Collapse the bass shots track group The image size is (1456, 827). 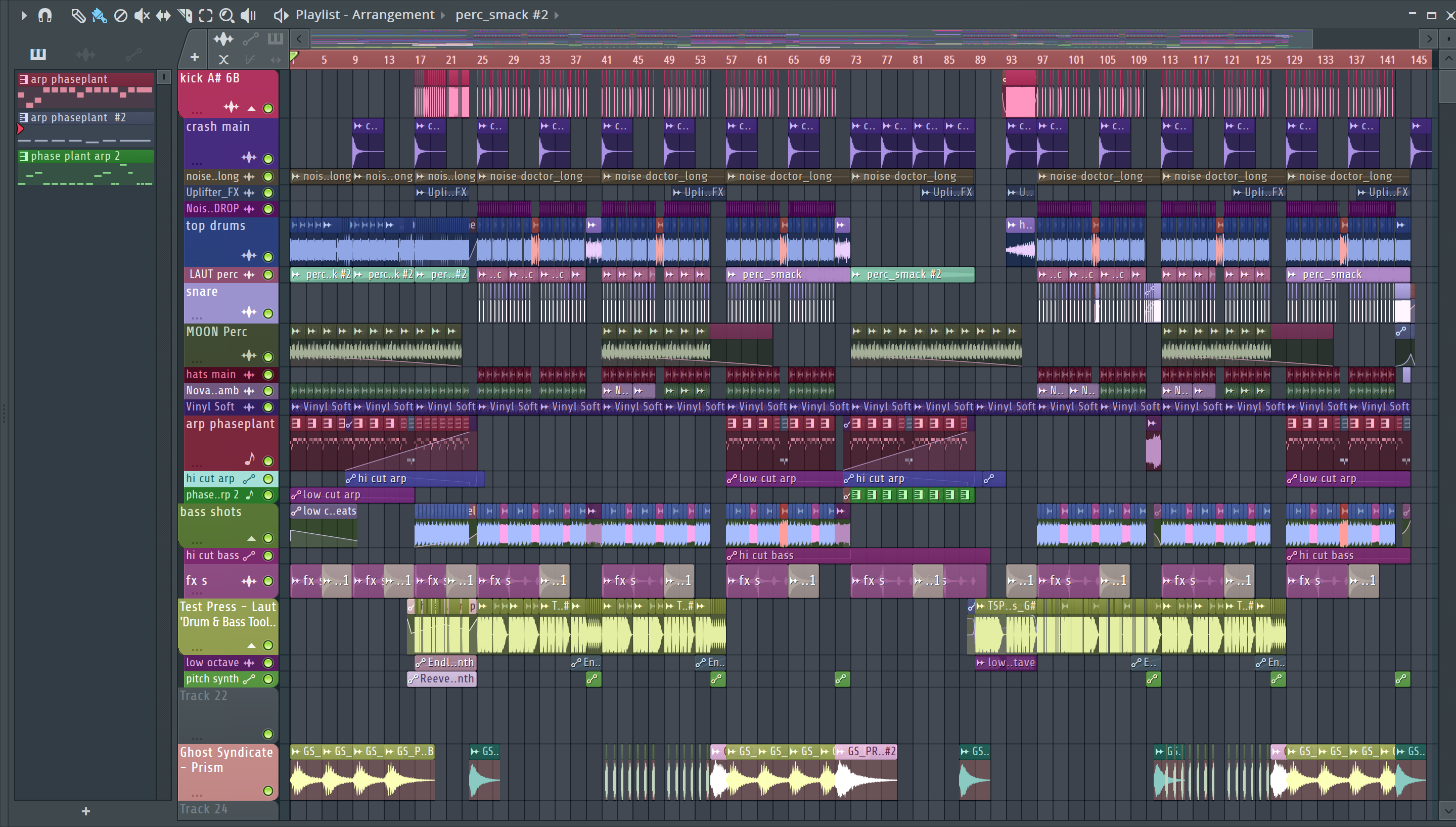pos(251,538)
